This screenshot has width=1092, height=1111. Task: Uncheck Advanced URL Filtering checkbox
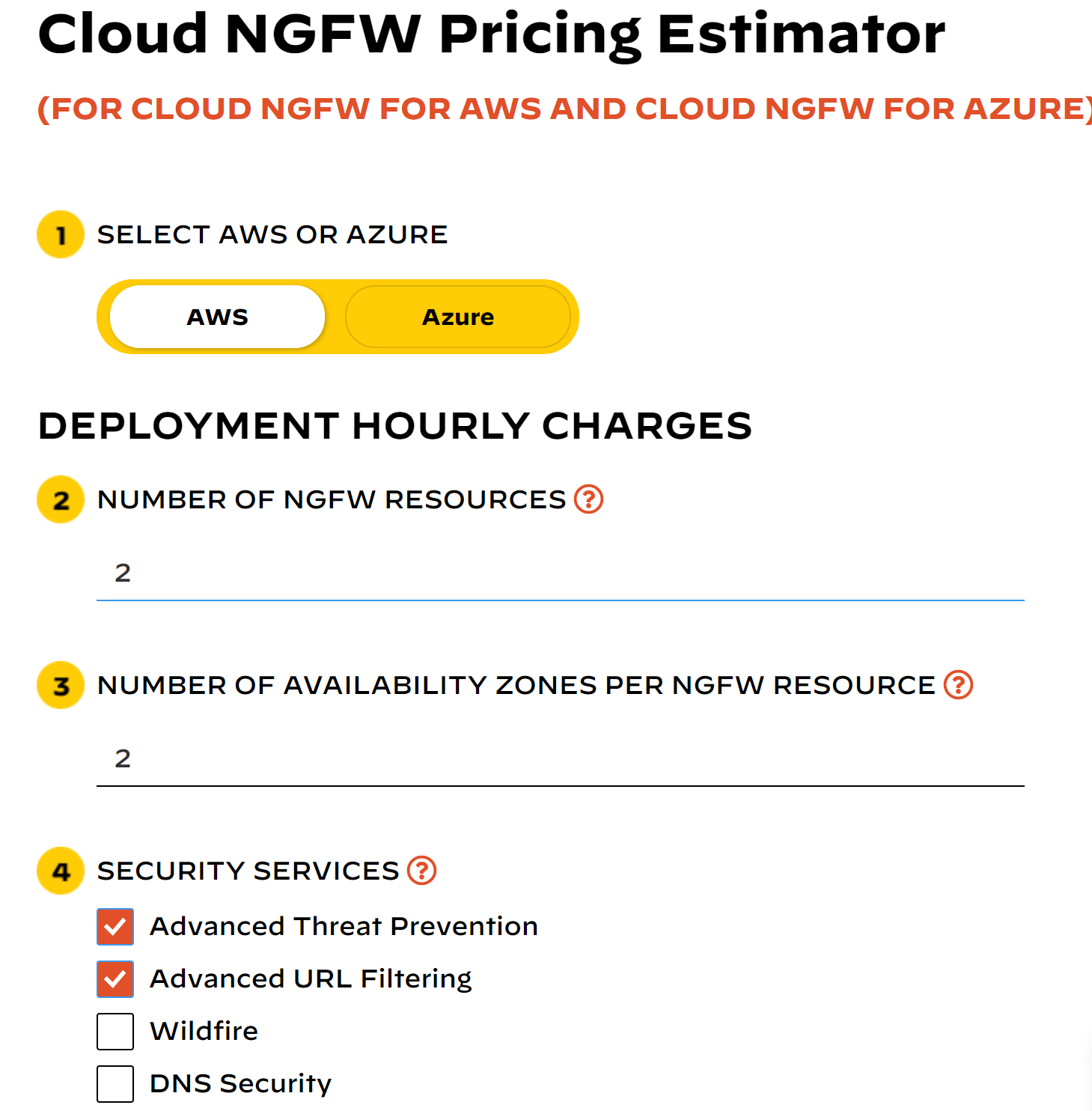coord(115,979)
